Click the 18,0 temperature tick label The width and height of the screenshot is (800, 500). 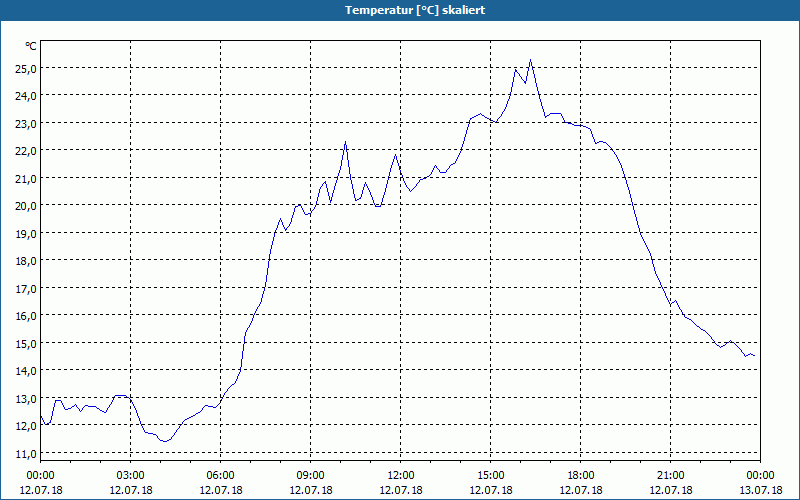pos(26,261)
